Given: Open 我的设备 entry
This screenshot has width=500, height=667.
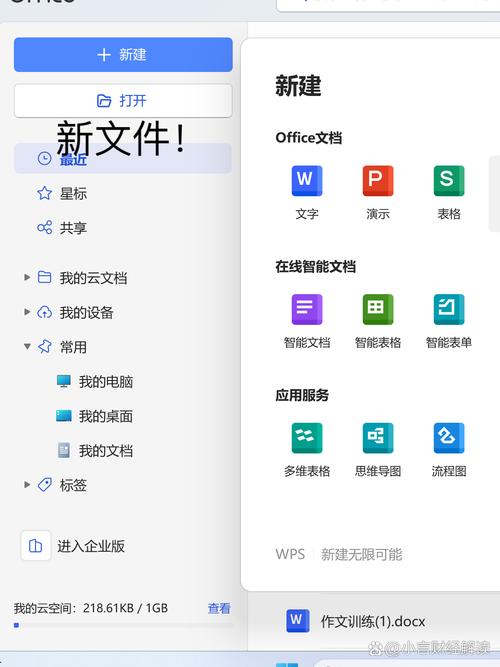Looking at the screenshot, I should pos(86,312).
